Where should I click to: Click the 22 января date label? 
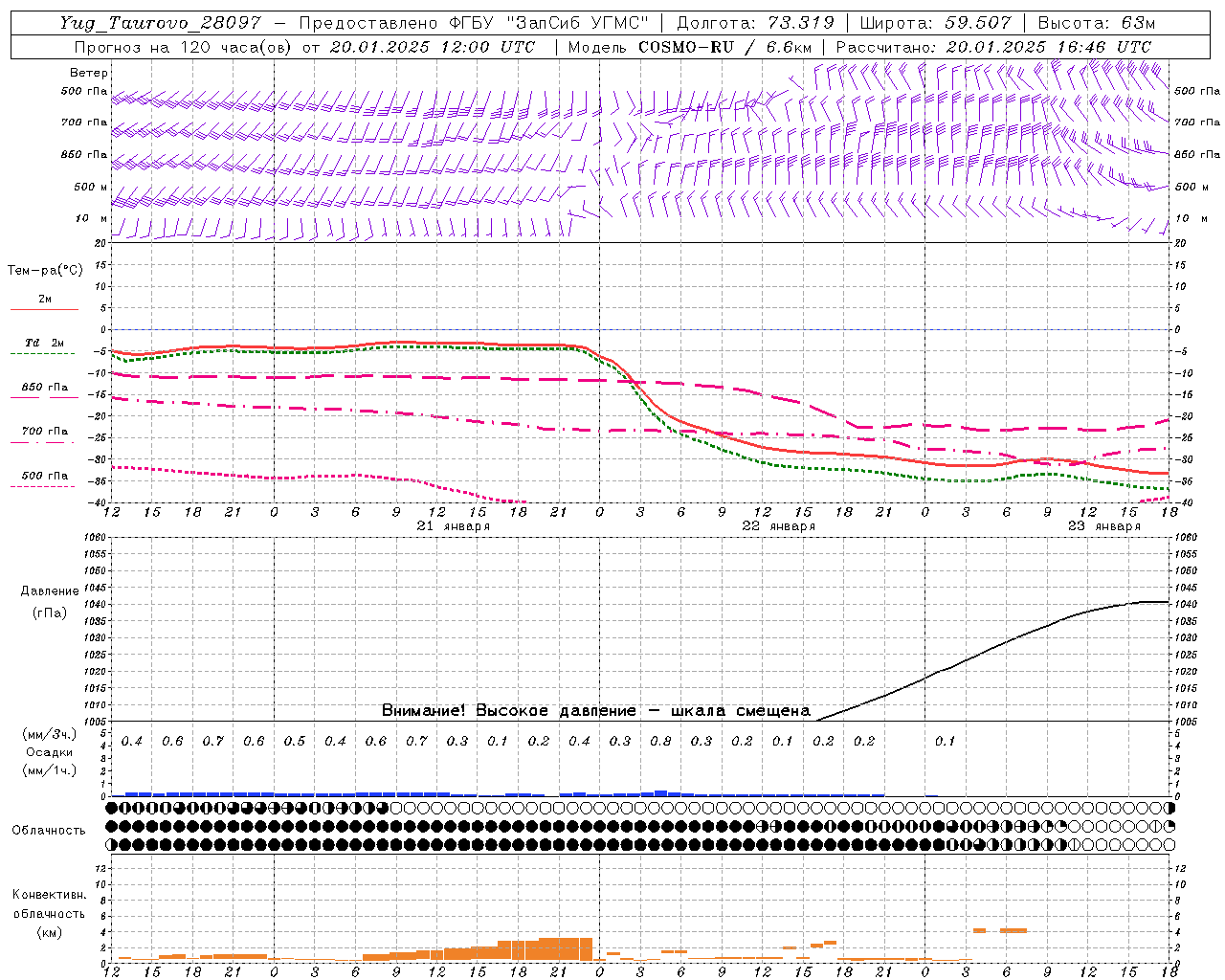click(x=778, y=526)
